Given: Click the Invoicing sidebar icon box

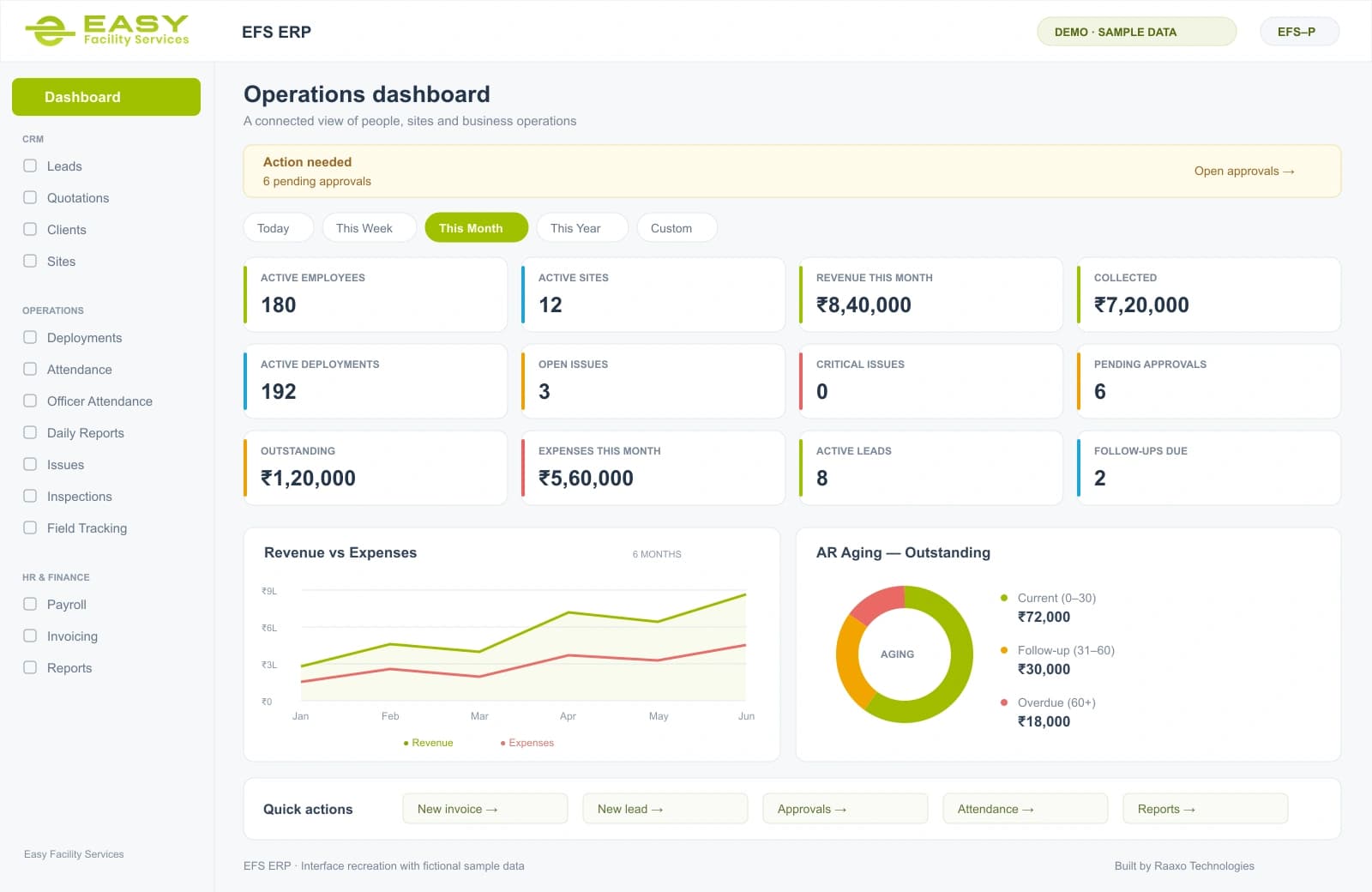Looking at the screenshot, I should (x=30, y=636).
